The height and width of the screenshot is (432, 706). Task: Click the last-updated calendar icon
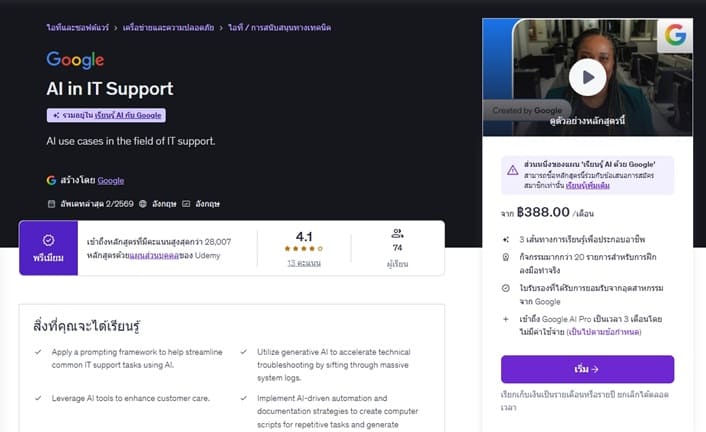tap(51, 204)
